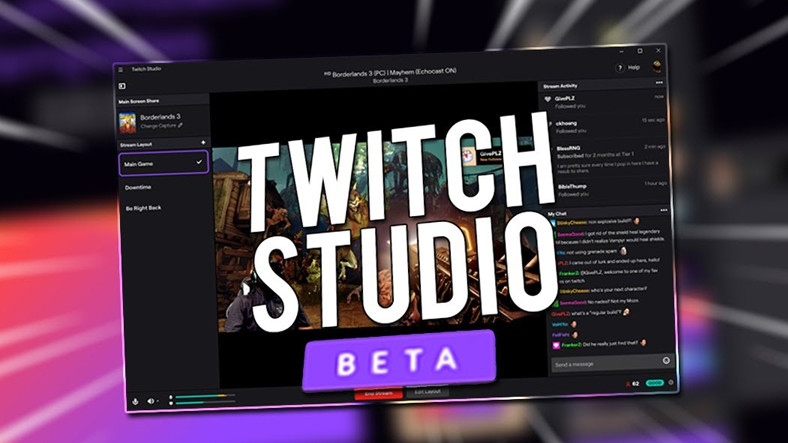Open My Chat three-dot options
Image resolution: width=788 pixels, height=443 pixels.
(x=663, y=210)
